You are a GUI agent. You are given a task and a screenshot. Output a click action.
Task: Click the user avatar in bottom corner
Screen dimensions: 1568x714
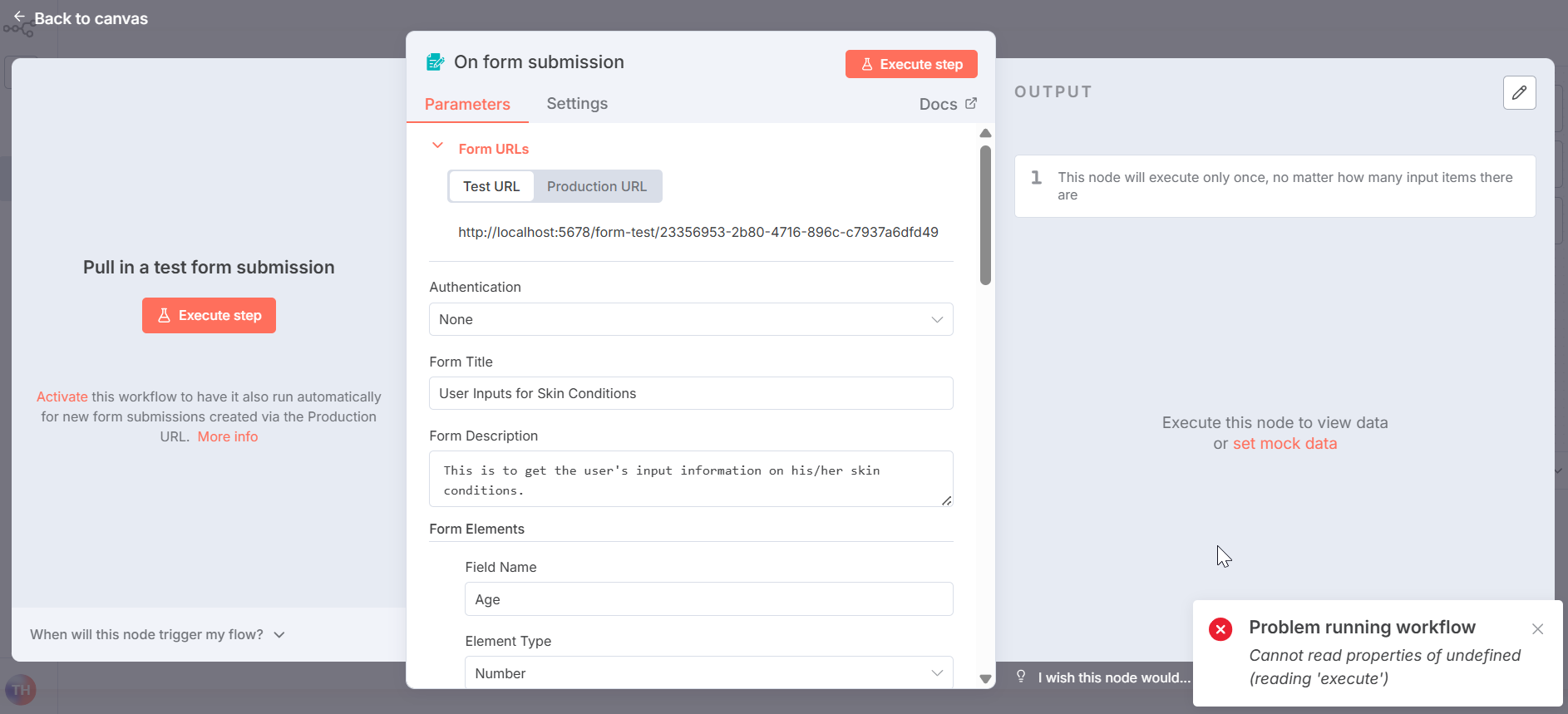tap(21, 689)
